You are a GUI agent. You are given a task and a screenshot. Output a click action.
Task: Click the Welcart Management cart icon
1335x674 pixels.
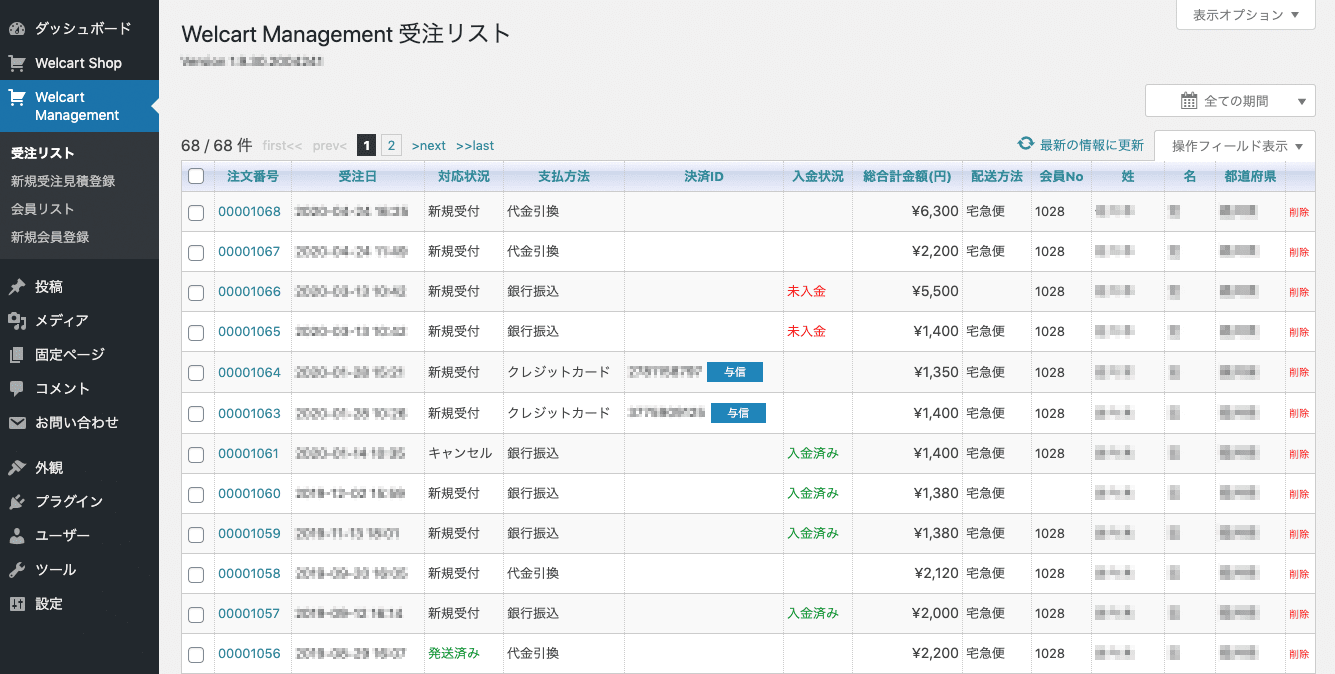click(17, 98)
